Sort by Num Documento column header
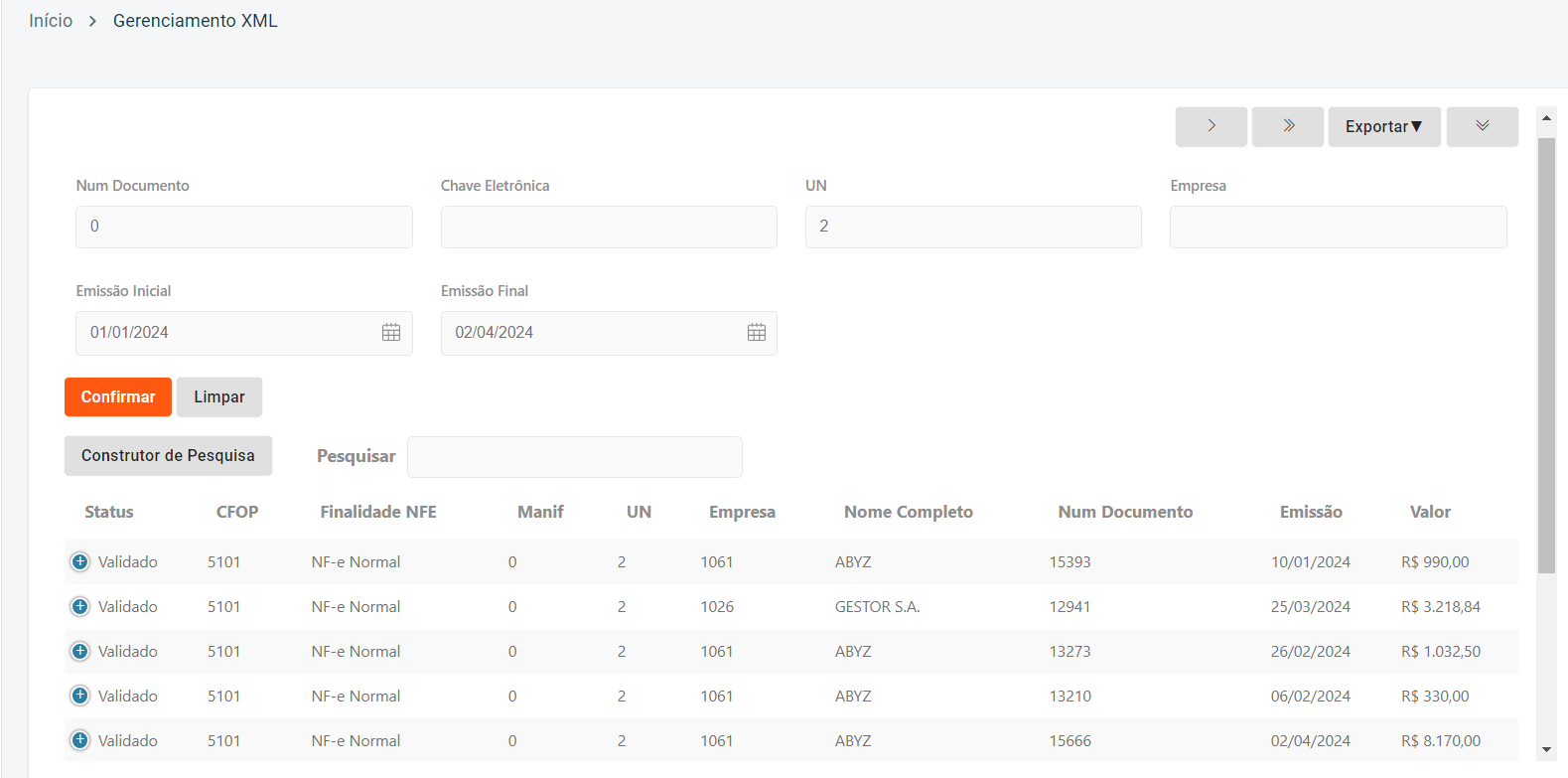1568x778 pixels. 1125,513
